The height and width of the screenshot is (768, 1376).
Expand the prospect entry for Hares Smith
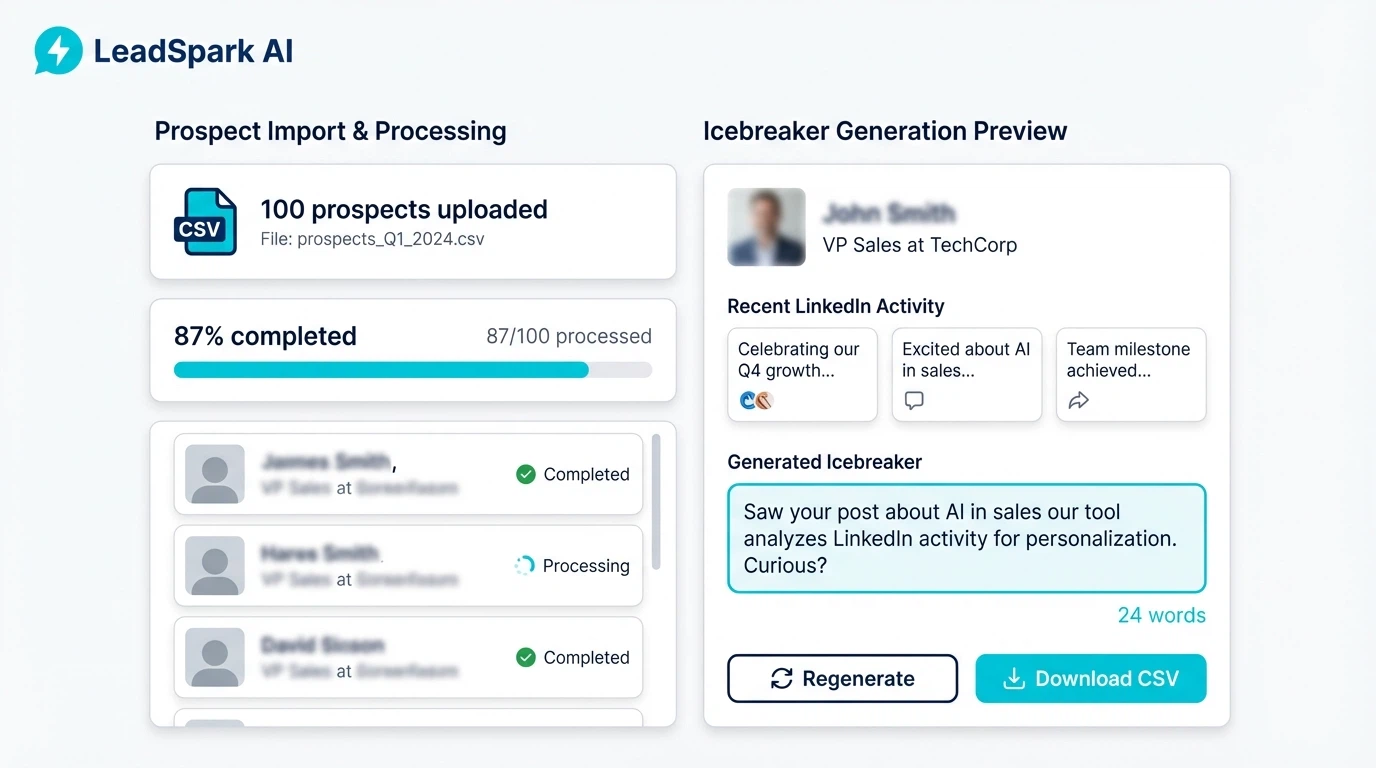408,565
